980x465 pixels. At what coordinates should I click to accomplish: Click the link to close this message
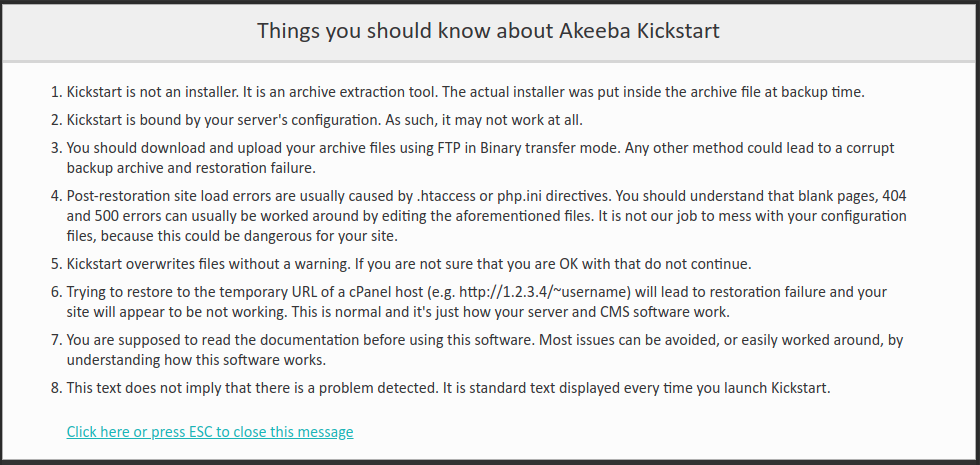pos(210,431)
